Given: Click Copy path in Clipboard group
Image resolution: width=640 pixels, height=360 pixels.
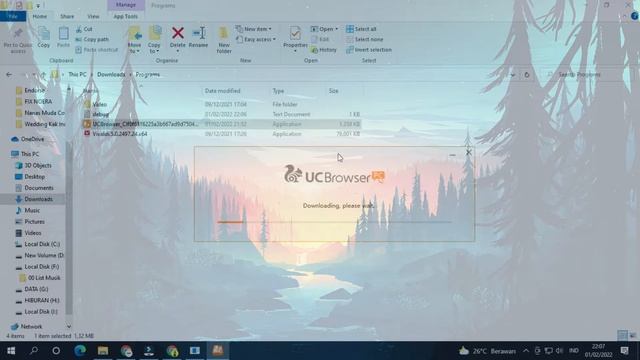Looking at the screenshot, I should [x=92, y=39].
